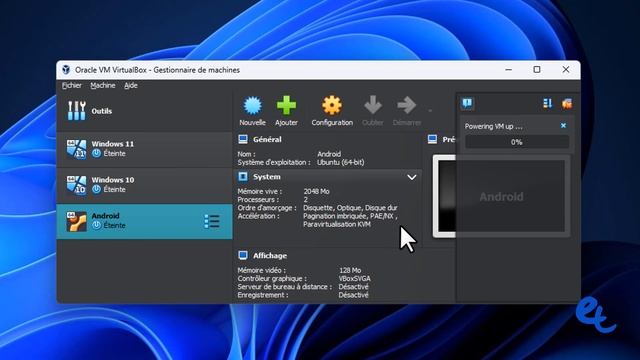
Task: Click the Prévisualisation monitor icon
Action: point(433,140)
